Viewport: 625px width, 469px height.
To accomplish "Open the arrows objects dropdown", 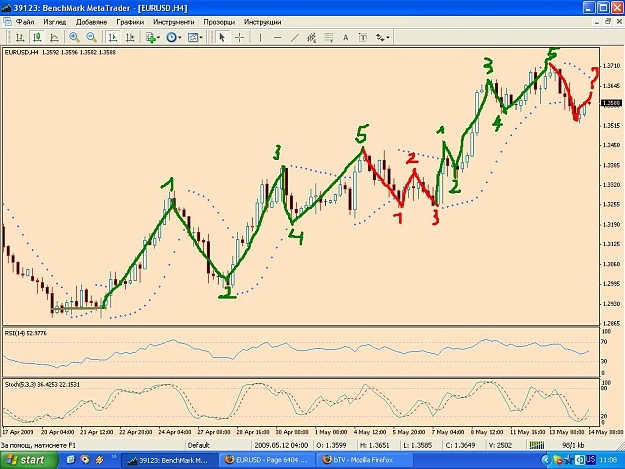I will tap(382, 38).
